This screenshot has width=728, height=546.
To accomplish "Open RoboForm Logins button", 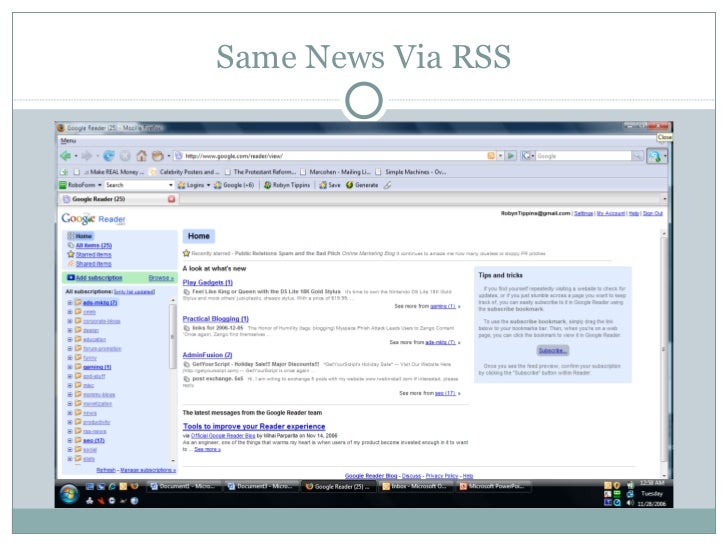I will click(194, 185).
